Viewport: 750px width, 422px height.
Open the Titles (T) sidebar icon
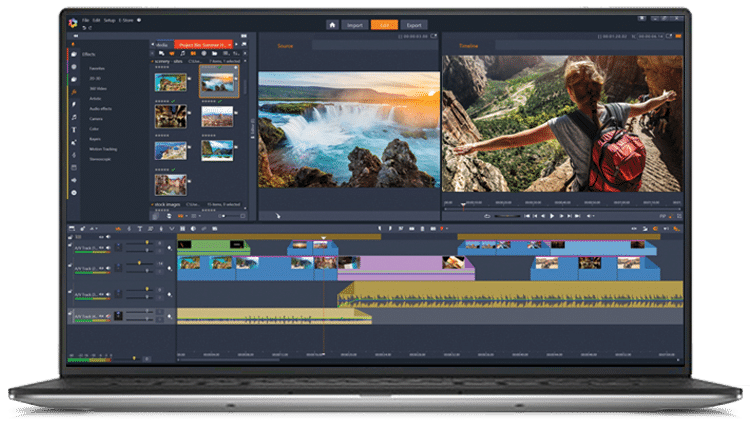coord(74,130)
